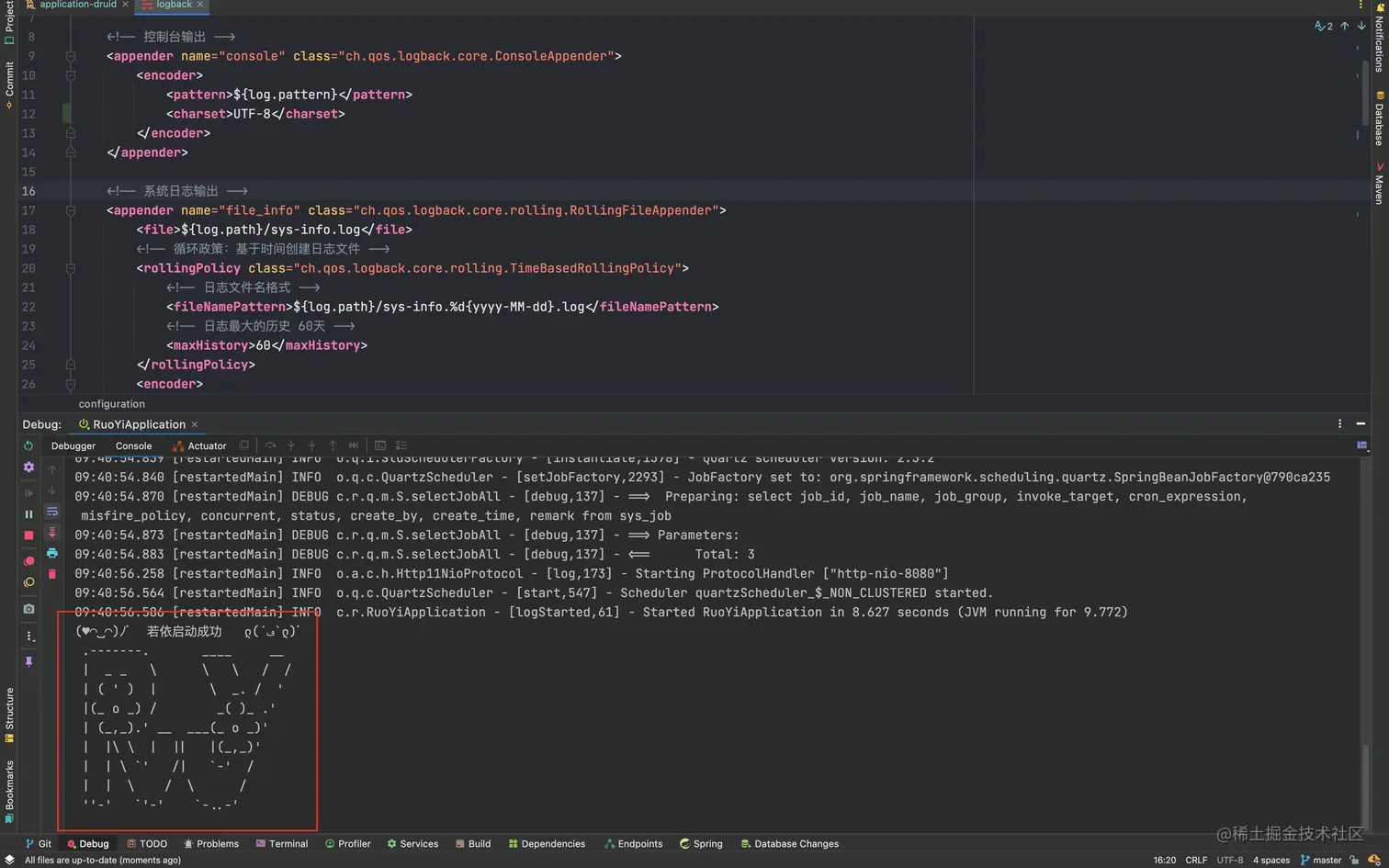The width and height of the screenshot is (1389, 868).
Task: Click Trace Current Stream Chain icon
Action: pos(401,445)
